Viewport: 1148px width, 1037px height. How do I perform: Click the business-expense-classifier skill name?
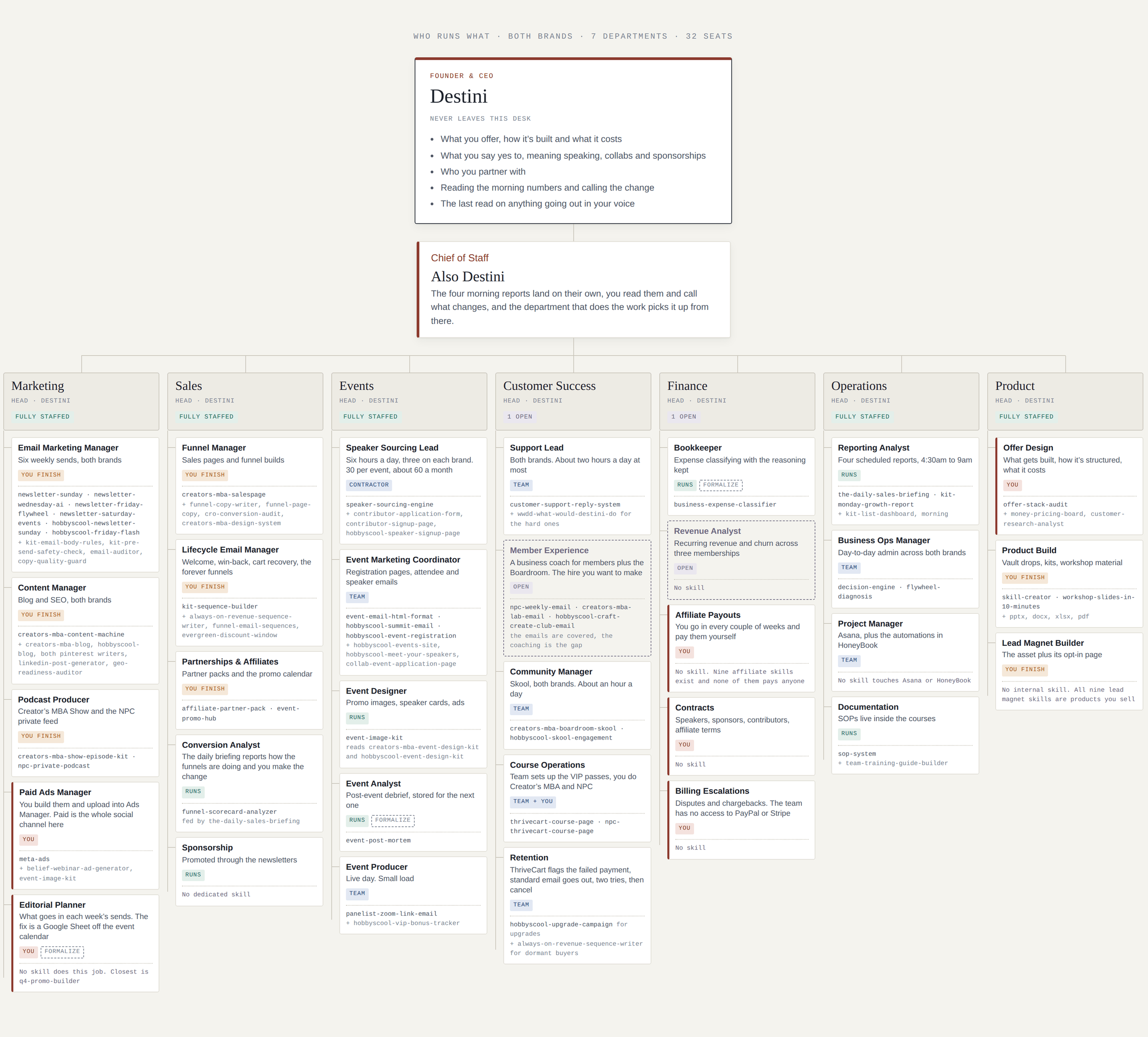point(725,505)
